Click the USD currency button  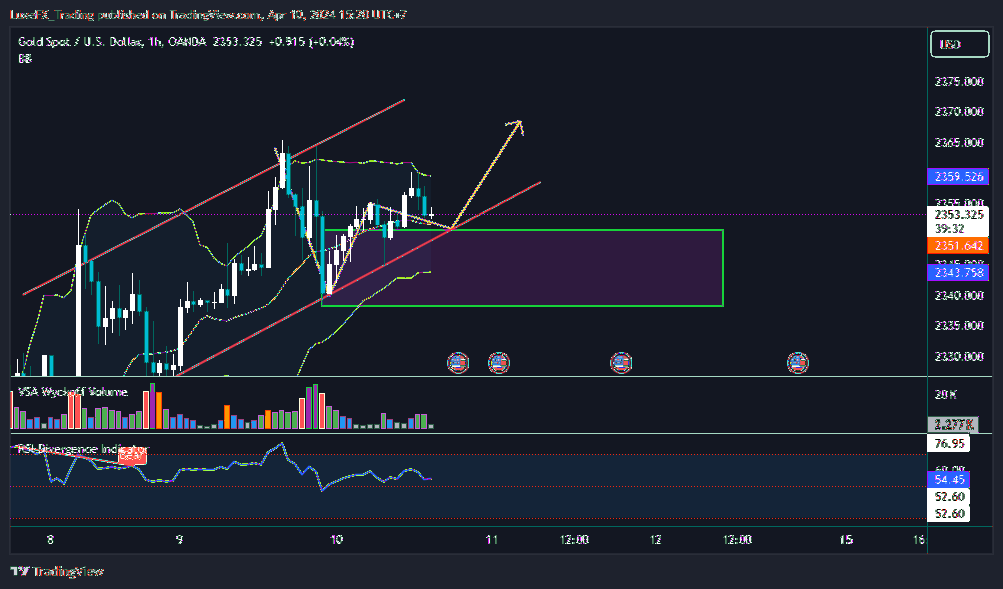pos(959,44)
